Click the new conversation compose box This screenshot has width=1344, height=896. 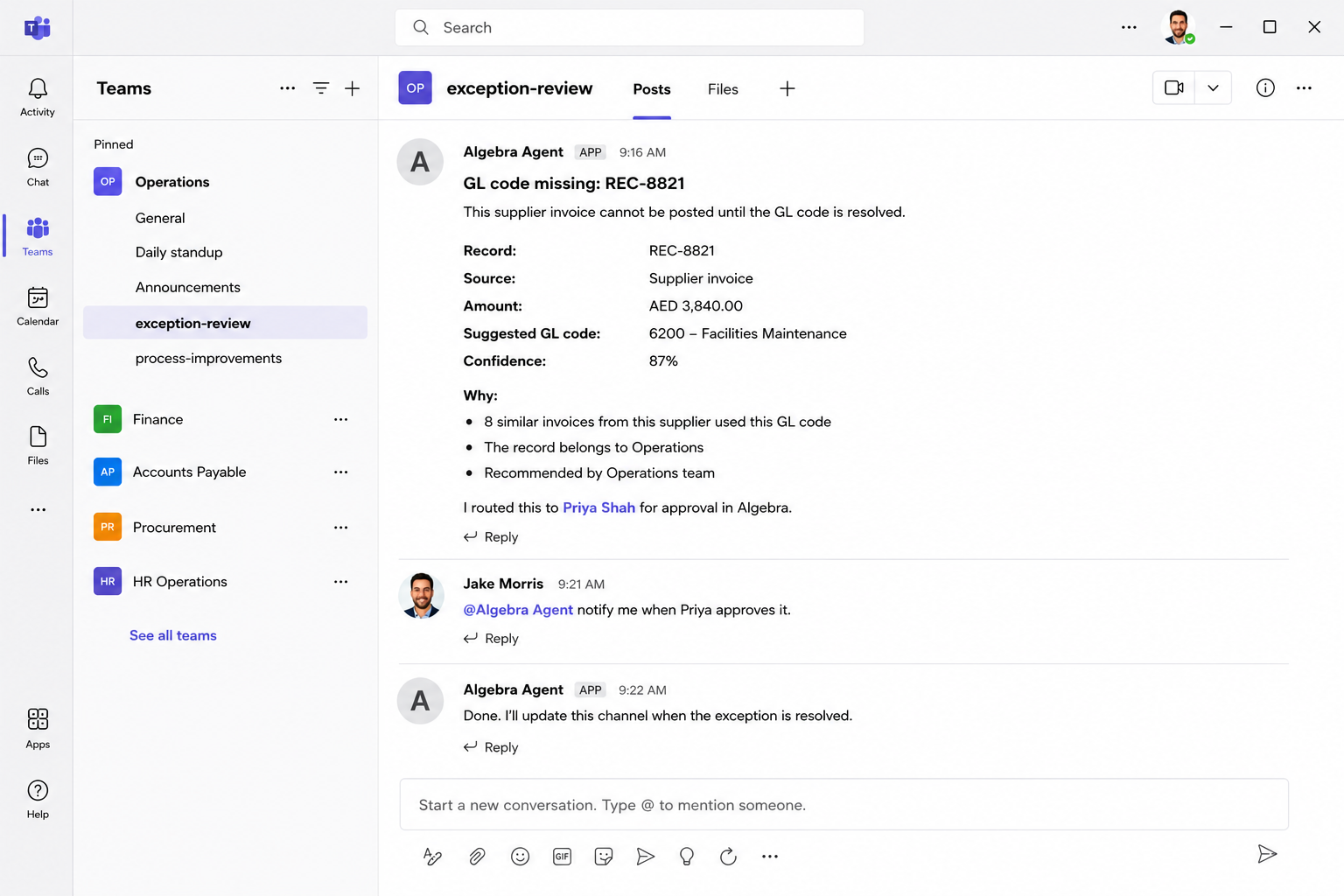click(843, 805)
